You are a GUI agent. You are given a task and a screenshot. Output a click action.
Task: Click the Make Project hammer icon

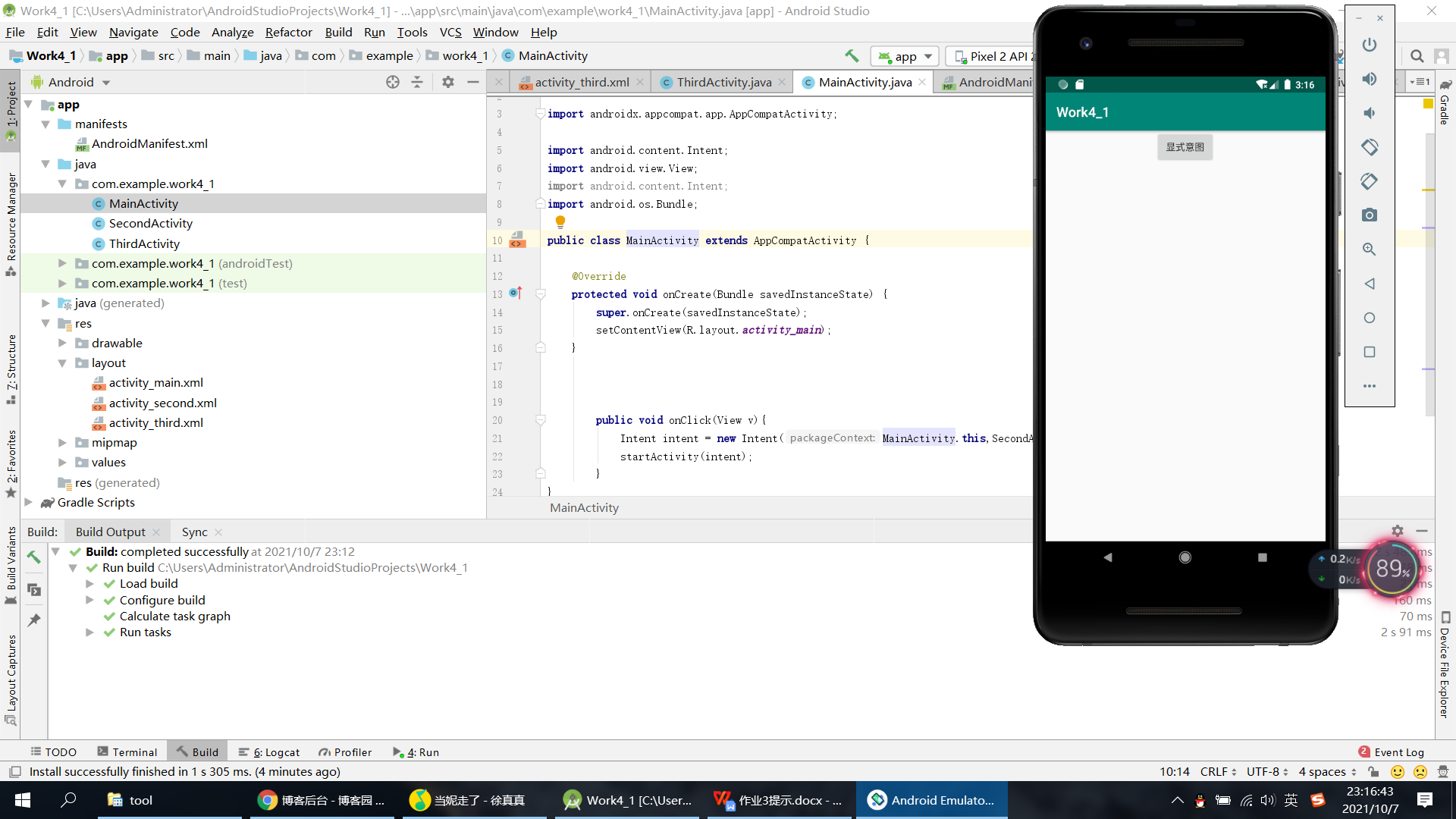click(x=852, y=55)
